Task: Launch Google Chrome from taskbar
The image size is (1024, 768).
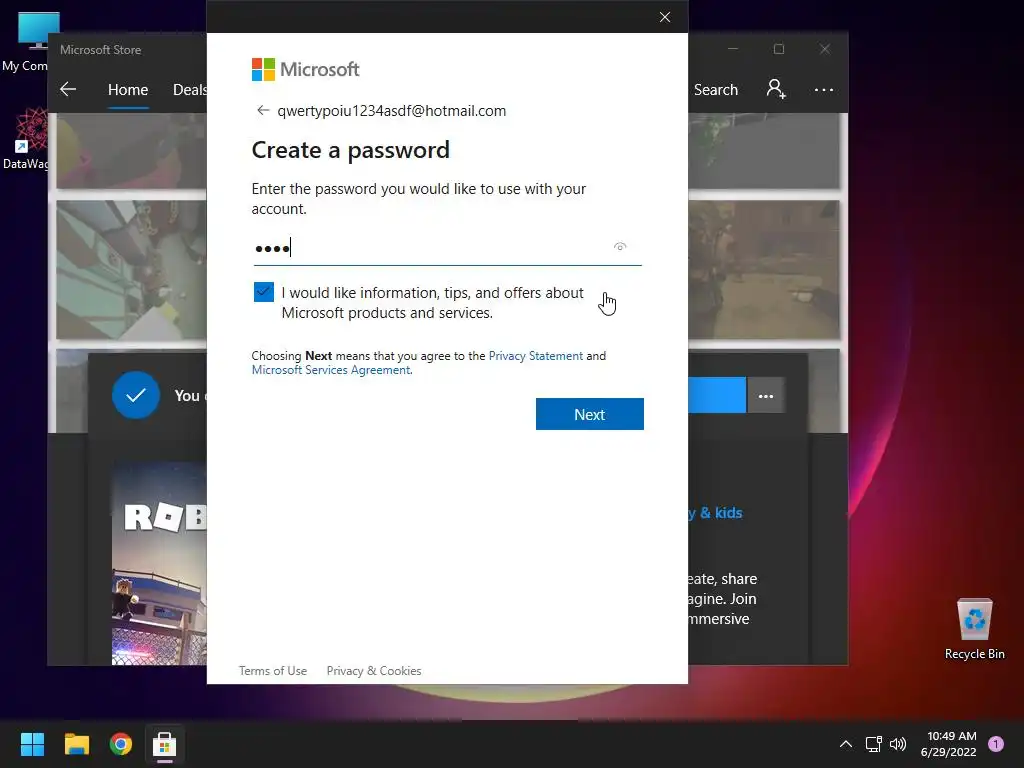Action: click(x=121, y=744)
